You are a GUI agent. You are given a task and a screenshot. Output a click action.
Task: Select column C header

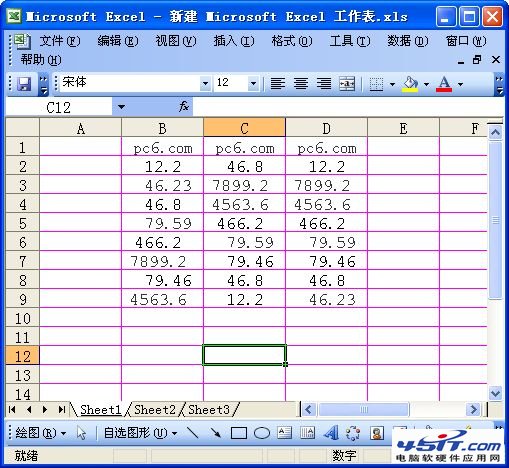point(244,127)
